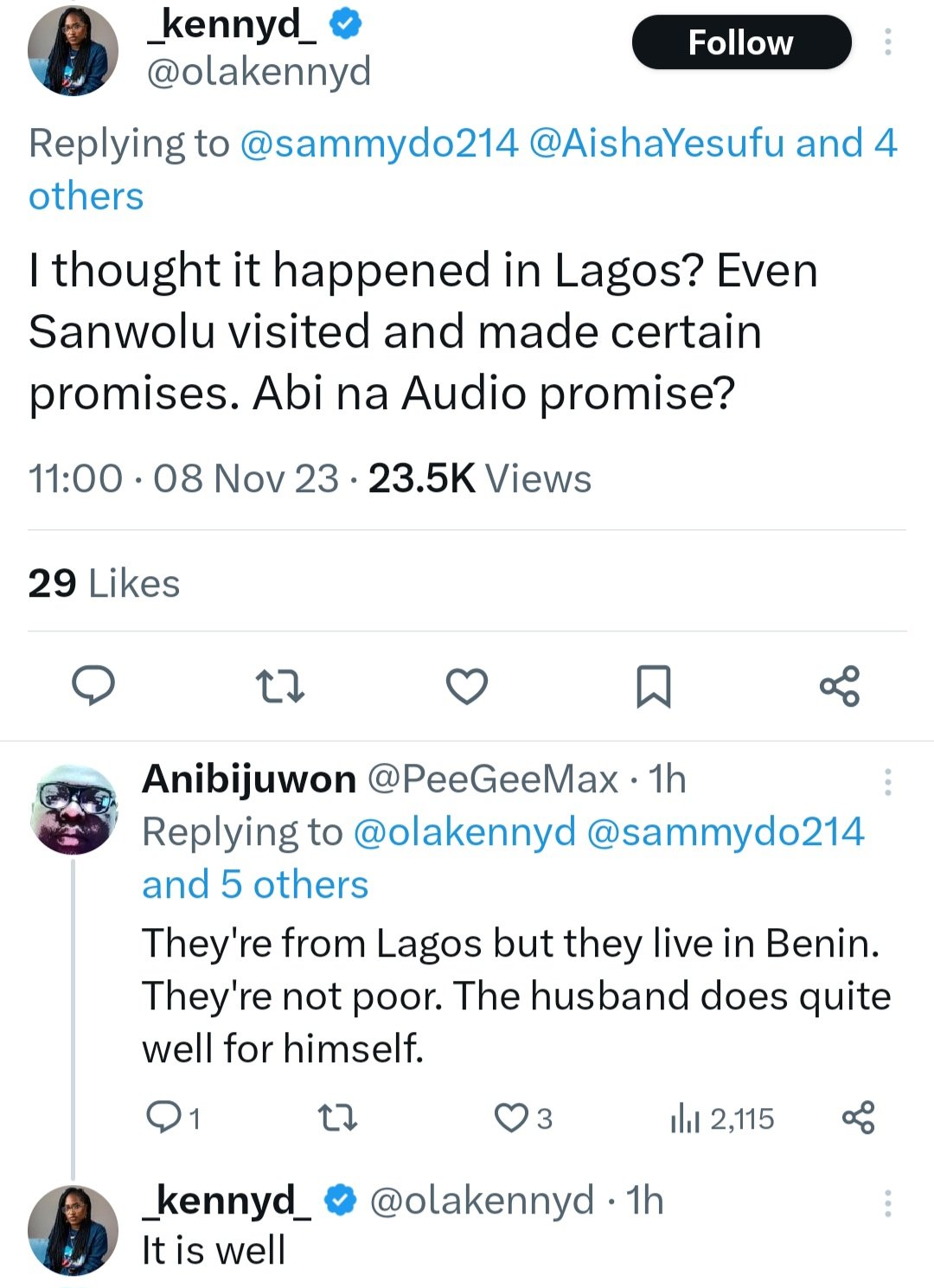Open more options on Anibijuwon's reply
Image resolution: width=934 pixels, height=1288 pixels.
[887, 781]
